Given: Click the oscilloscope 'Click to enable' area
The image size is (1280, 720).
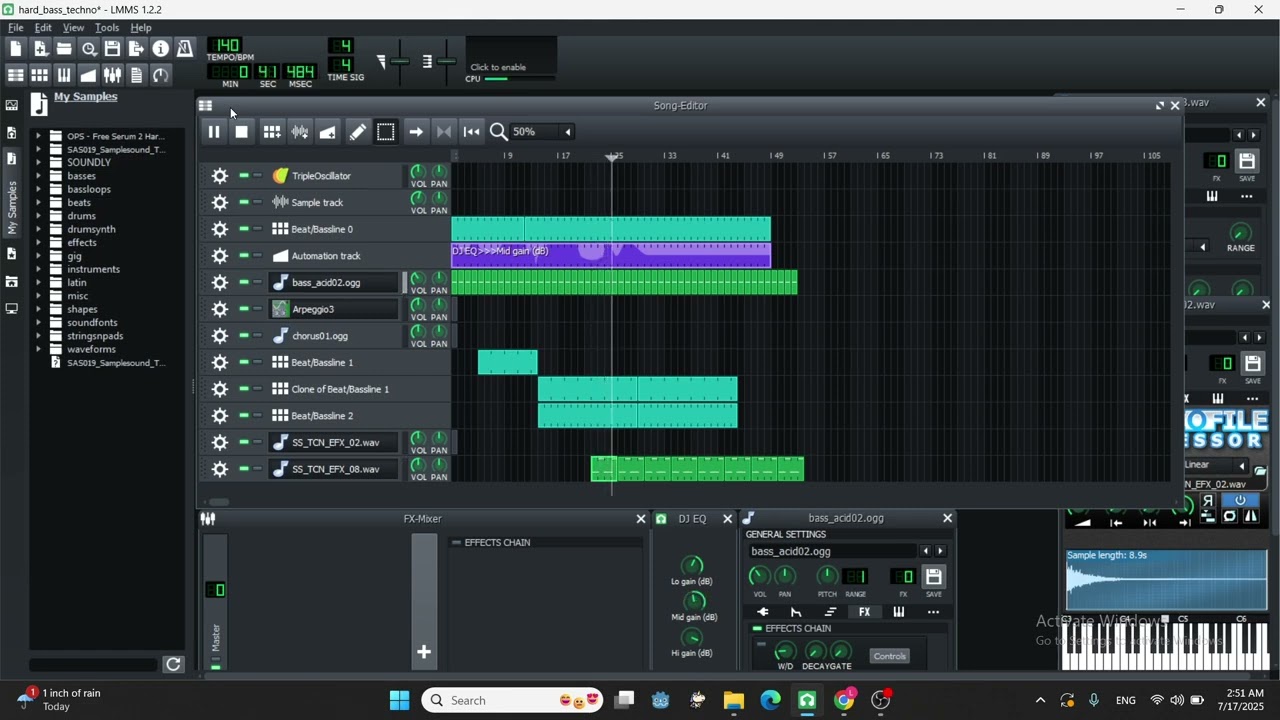Looking at the screenshot, I should click(x=510, y=56).
